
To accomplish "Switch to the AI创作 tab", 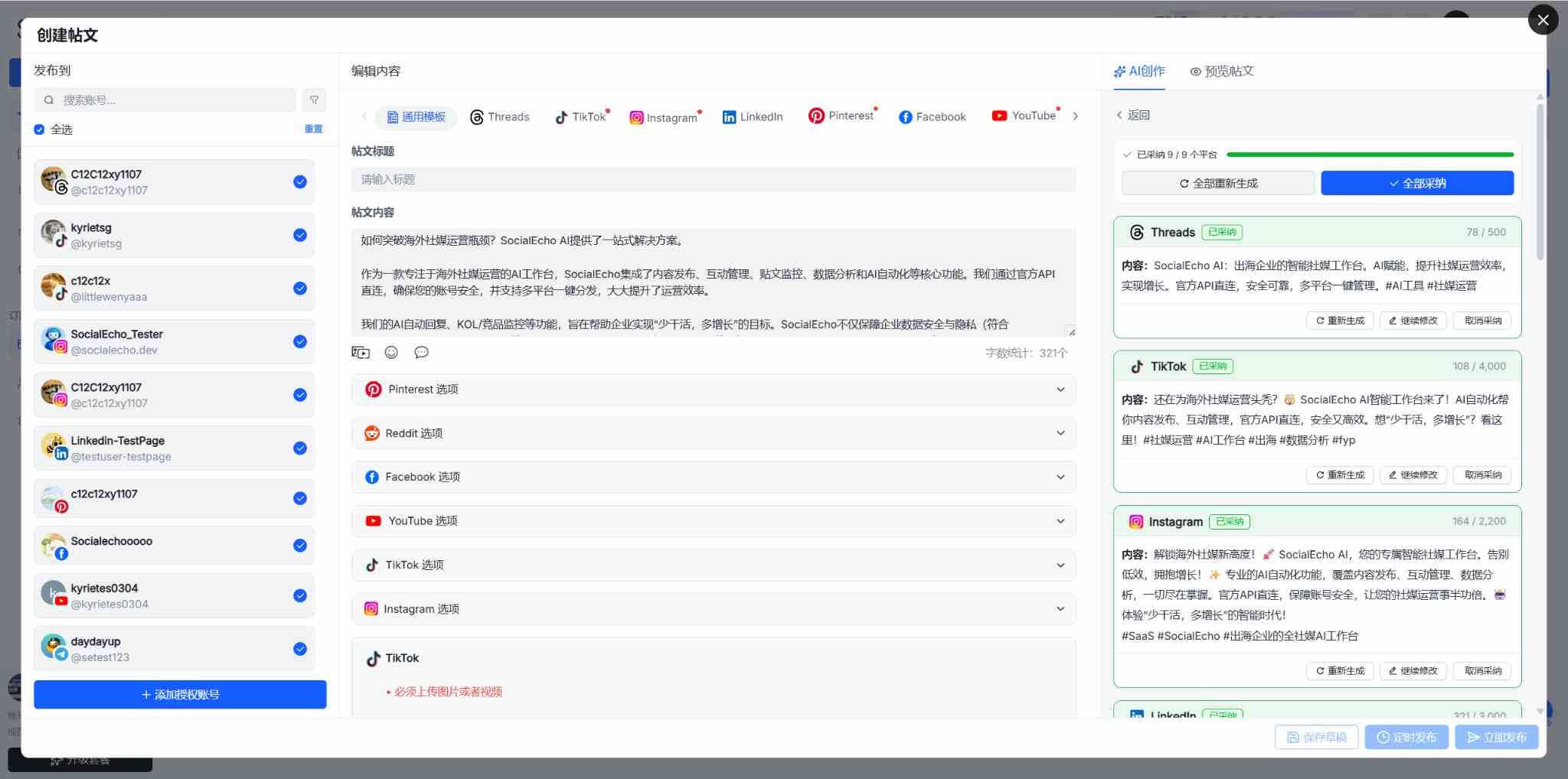I will click(x=1139, y=71).
